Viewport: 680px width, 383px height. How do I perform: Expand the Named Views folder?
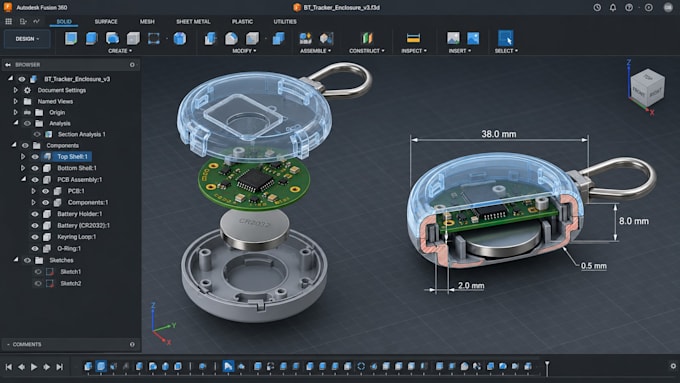(x=16, y=101)
